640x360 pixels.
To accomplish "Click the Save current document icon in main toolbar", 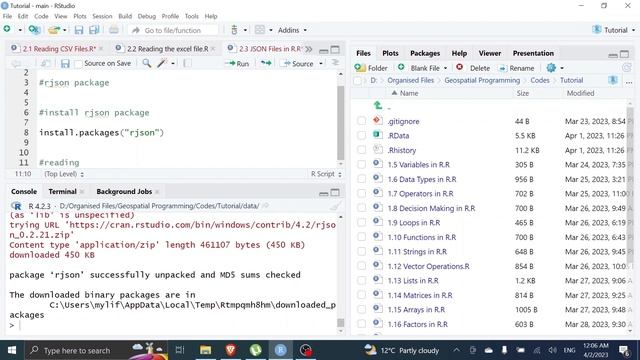I will click(x=79, y=30).
